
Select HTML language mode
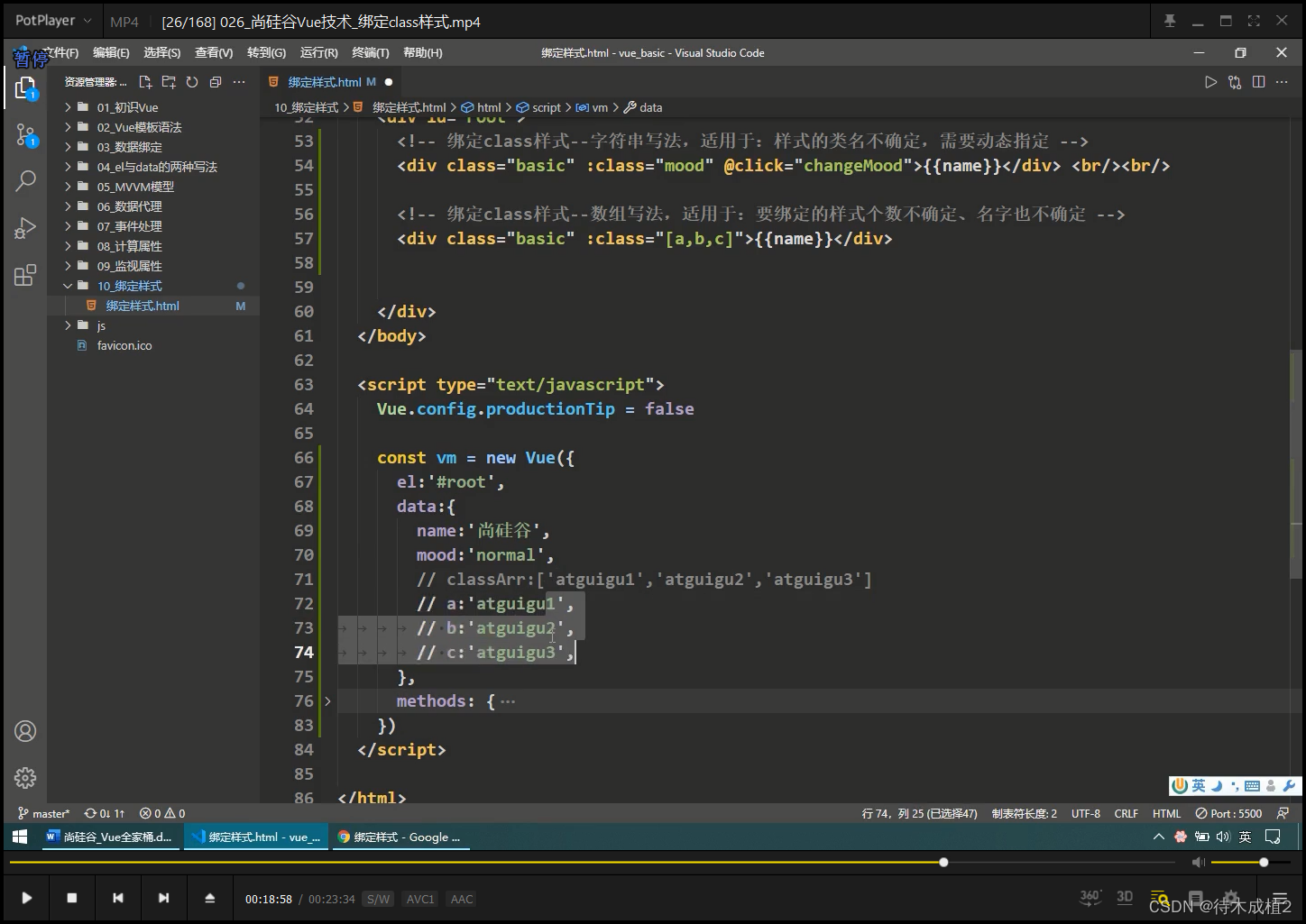pyautogui.click(x=1166, y=813)
